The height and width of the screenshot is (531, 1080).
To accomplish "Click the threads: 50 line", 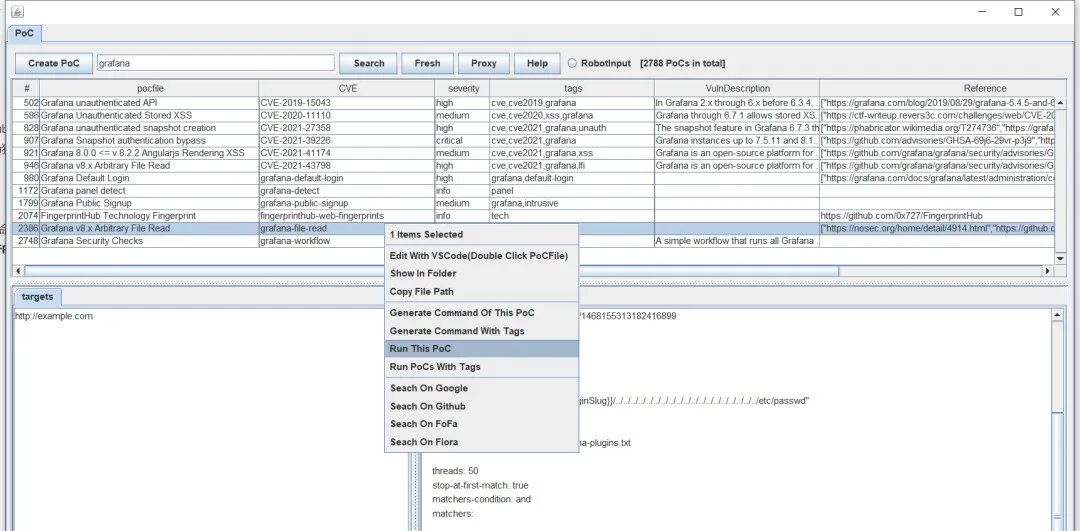I will click(455, 471).
